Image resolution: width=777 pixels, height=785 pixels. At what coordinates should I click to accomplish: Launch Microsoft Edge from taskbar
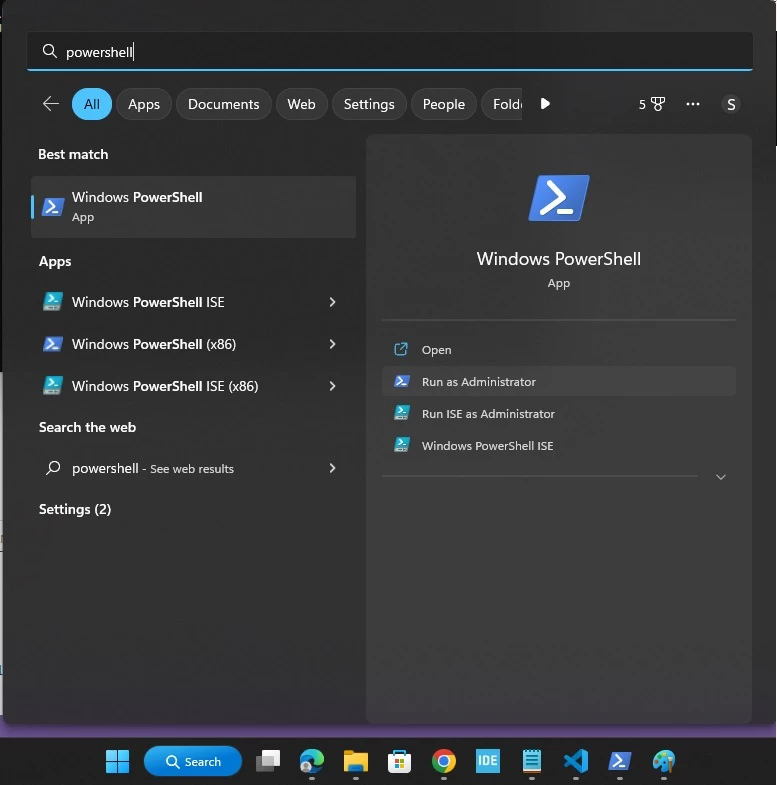[312, 761]
